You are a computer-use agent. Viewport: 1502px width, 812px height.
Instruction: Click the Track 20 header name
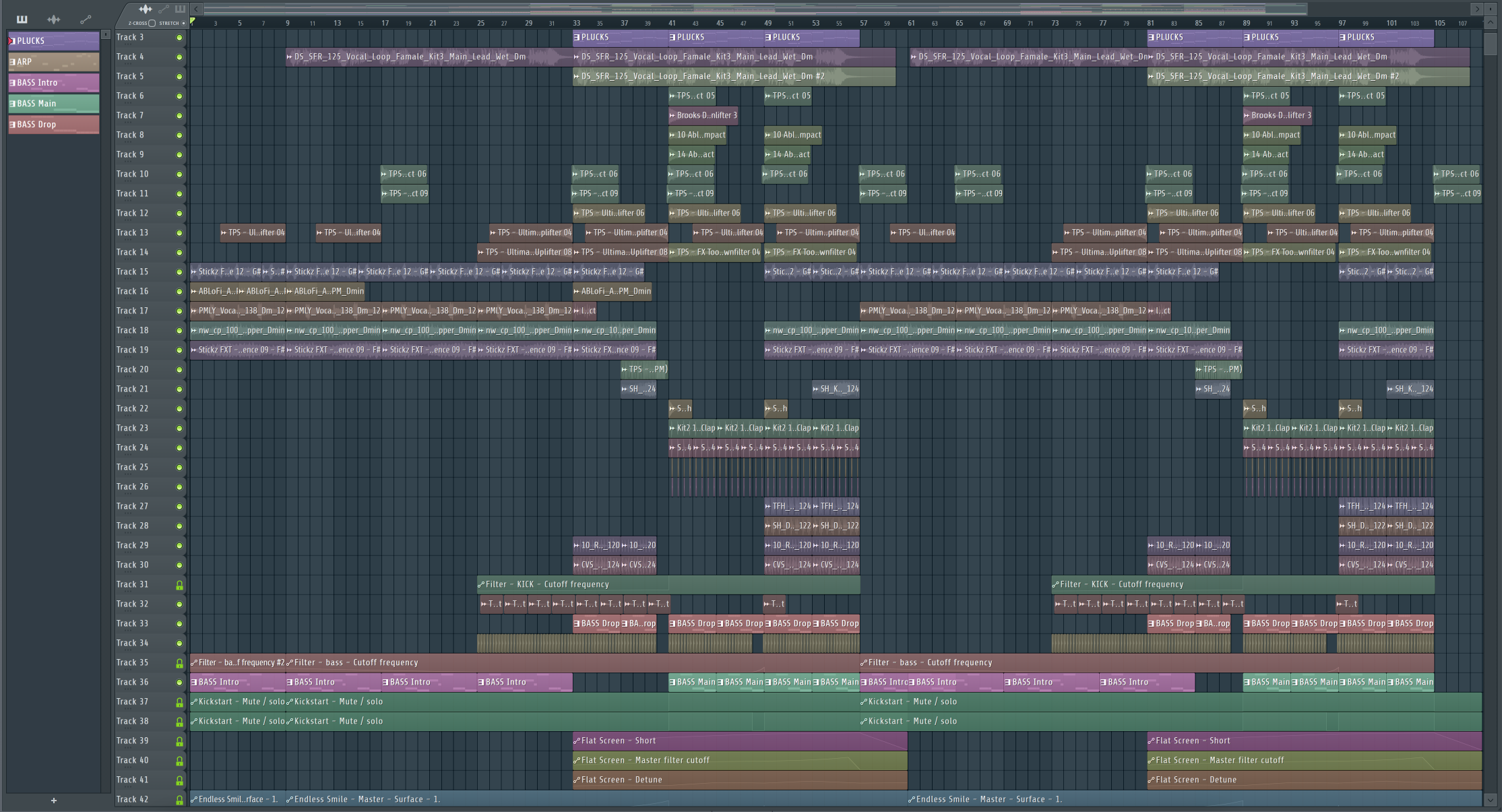tap(132, 369)
